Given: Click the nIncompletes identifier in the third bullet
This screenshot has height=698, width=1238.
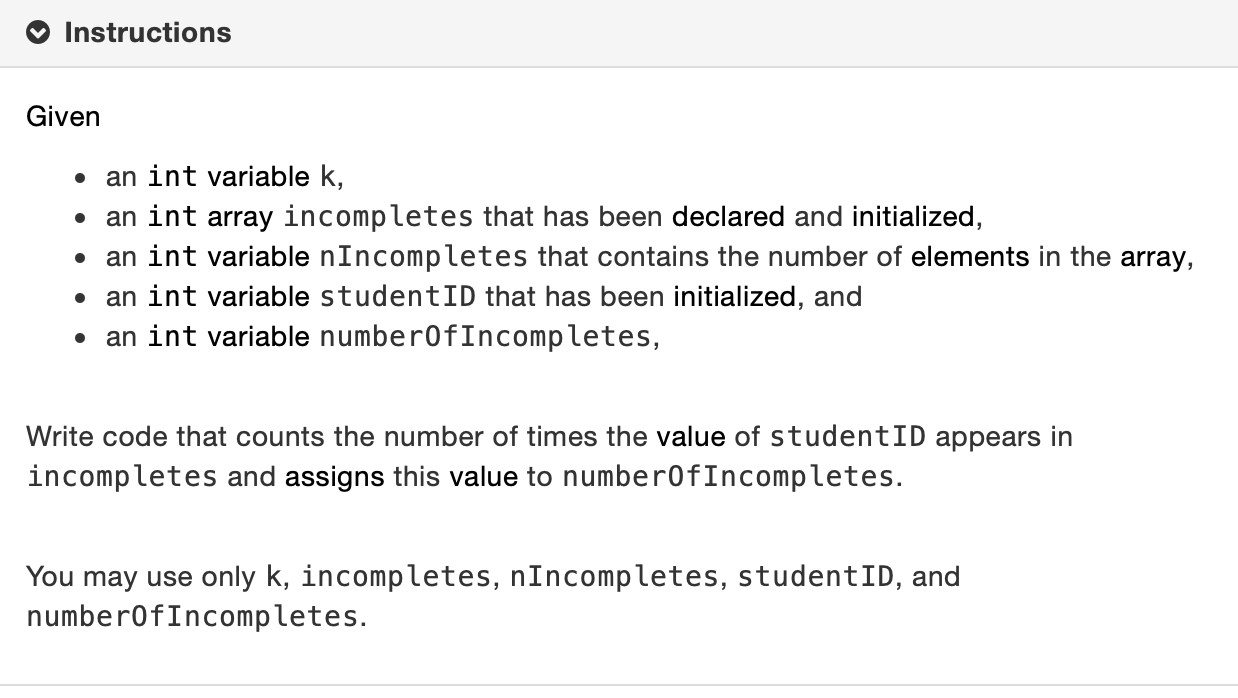Looking at the screenshot, I should (x=424, y=257).
